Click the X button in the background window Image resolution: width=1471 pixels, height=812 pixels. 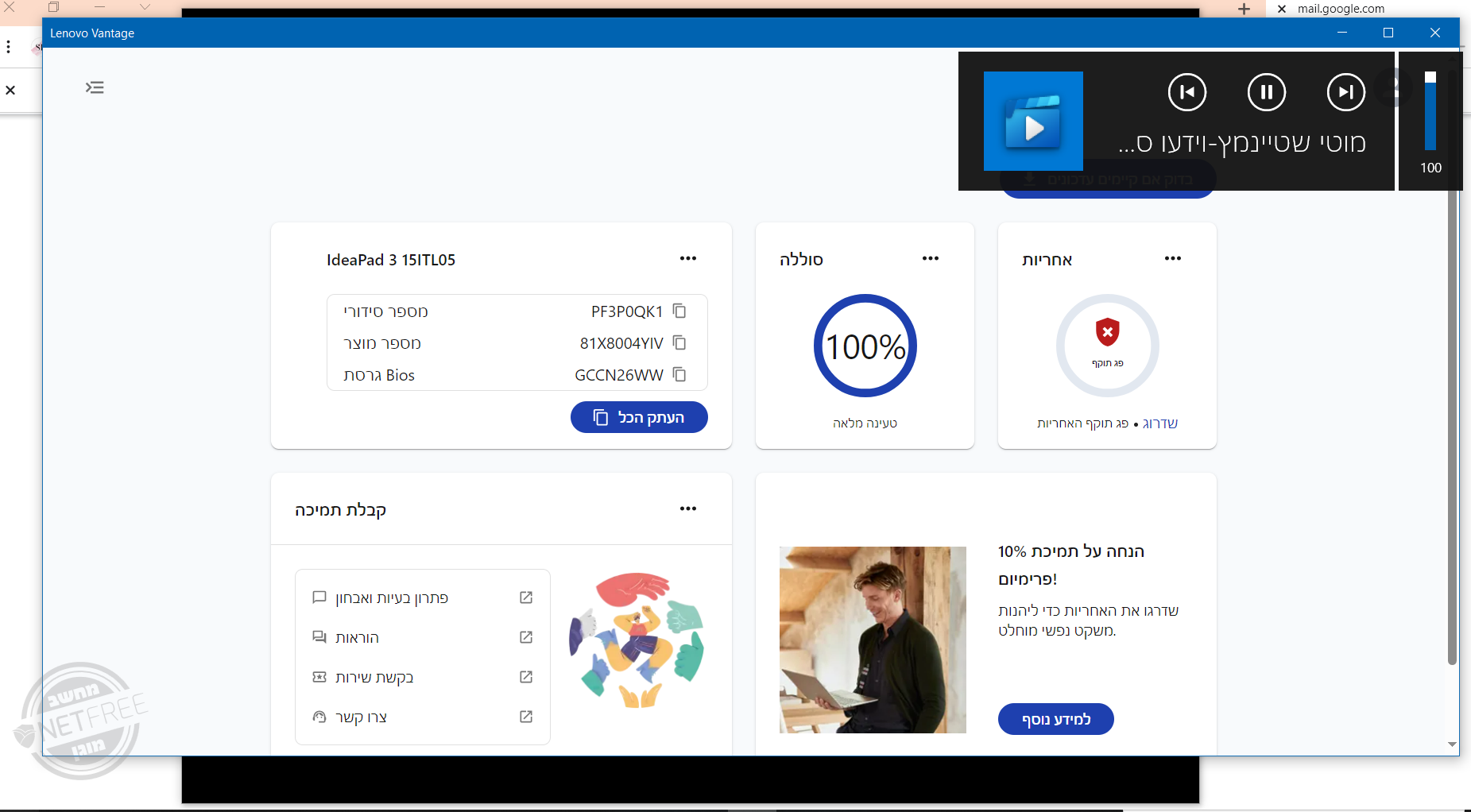click(10, 91)
